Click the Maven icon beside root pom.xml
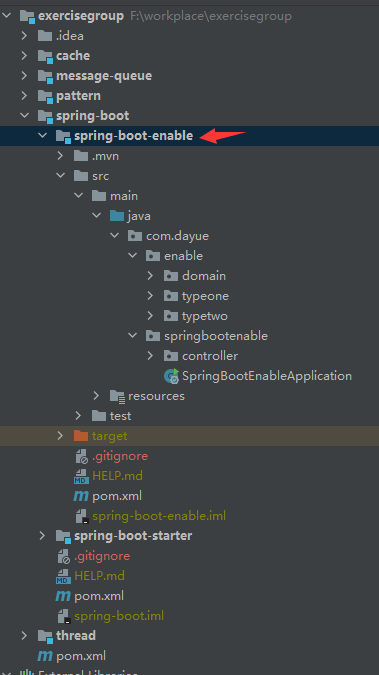The image size is (379, 675). click(x=45, y=656)
